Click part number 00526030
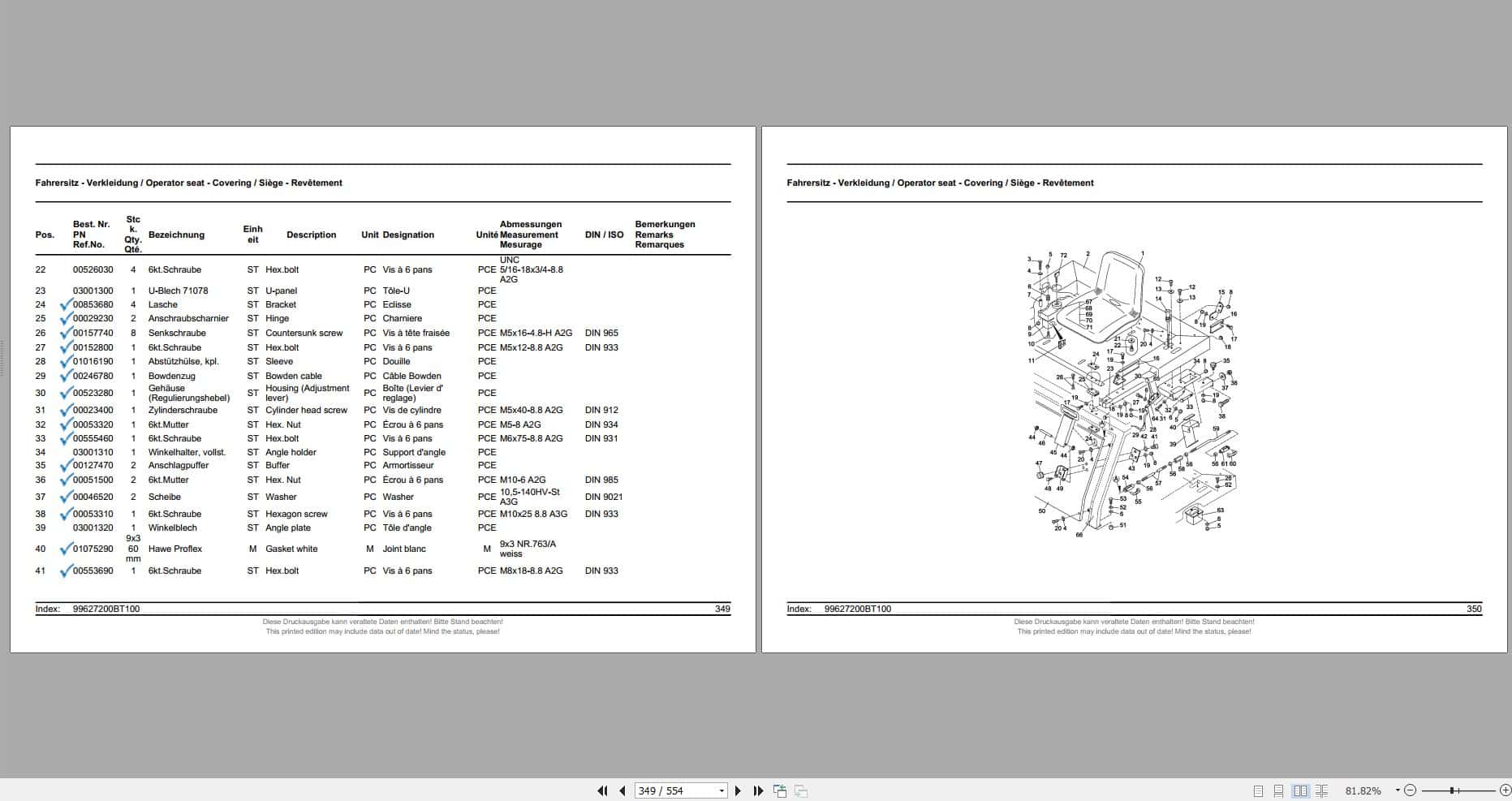Image resolution: width=1512 pixels, height=801 pixels. [x=93, y=269]
